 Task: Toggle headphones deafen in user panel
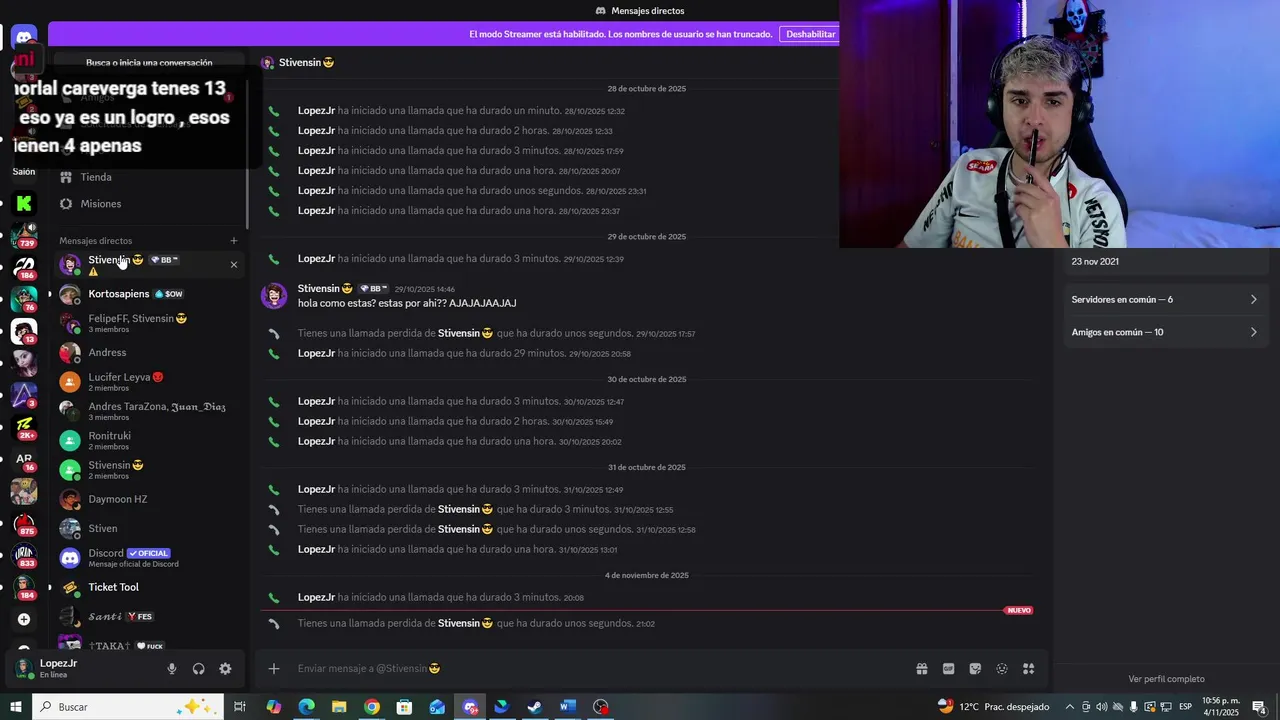[x=198, y=669]
